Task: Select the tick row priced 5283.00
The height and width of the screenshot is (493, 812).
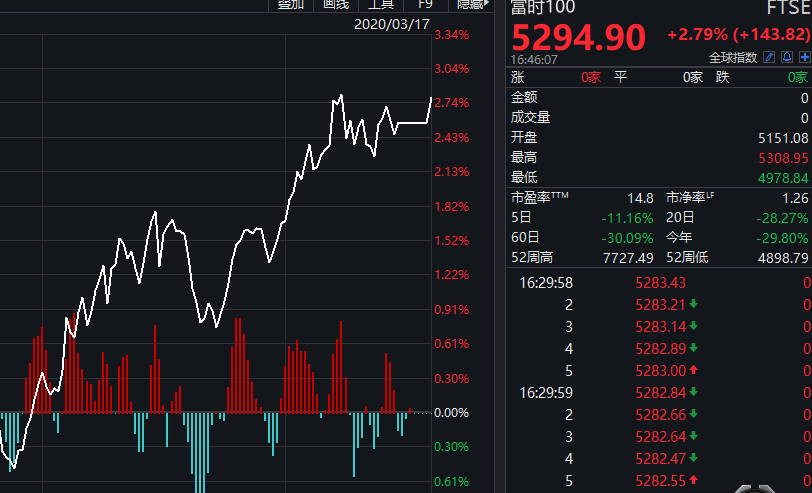Action: tap(660, 371)
